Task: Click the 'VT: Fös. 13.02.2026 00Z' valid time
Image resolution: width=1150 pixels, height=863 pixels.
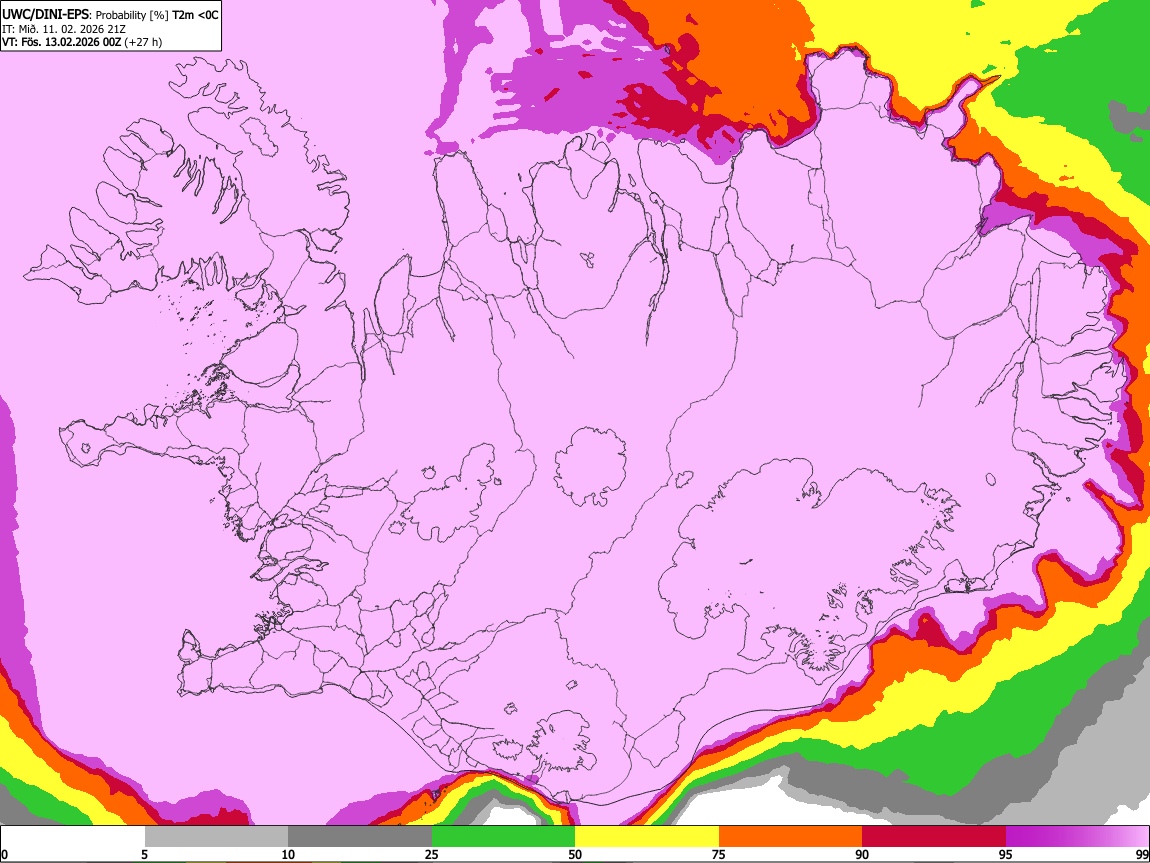Action: (62, 42)
